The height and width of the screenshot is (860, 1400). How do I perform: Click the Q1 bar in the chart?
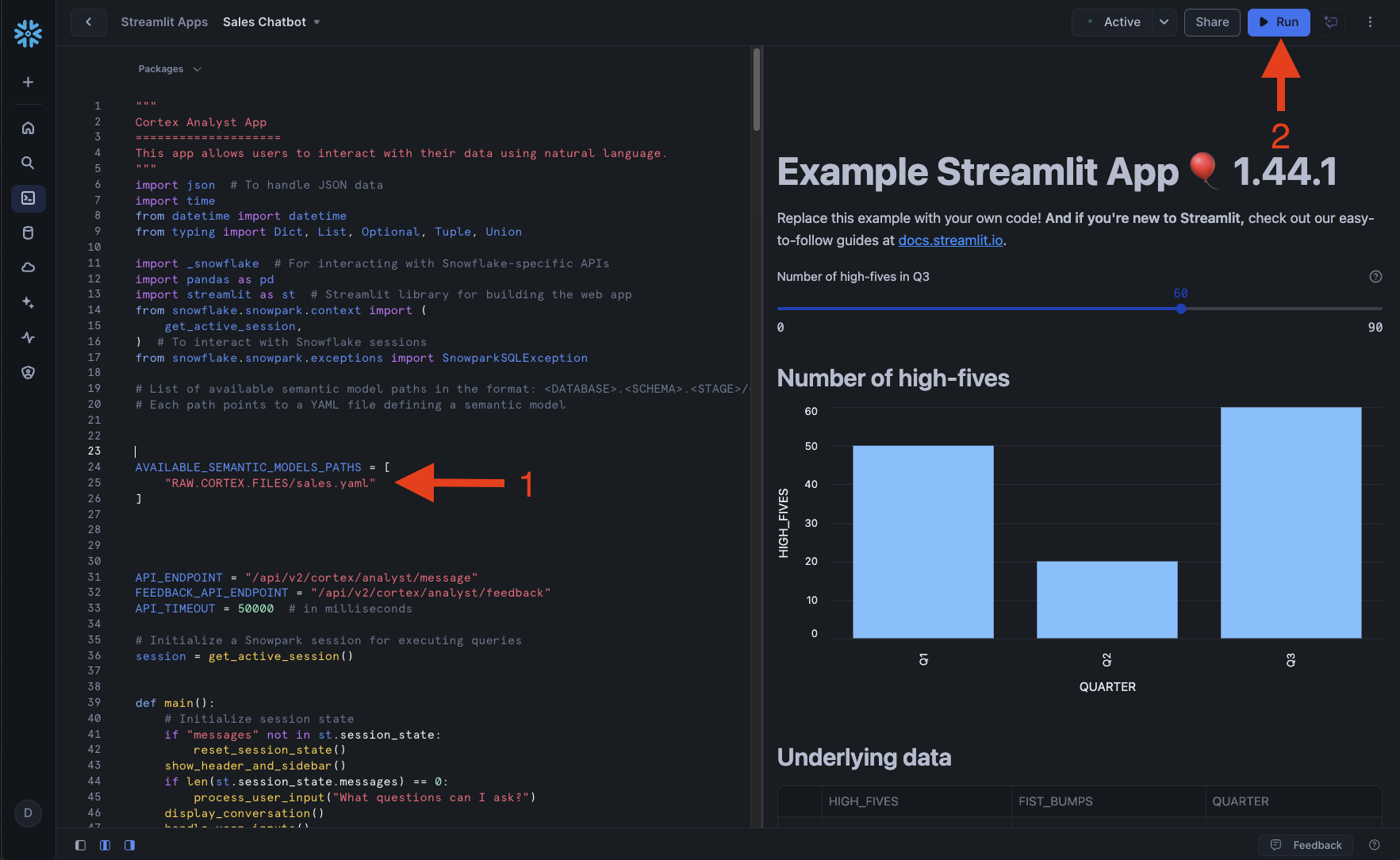pyautogui.click(x=923, y=542)
